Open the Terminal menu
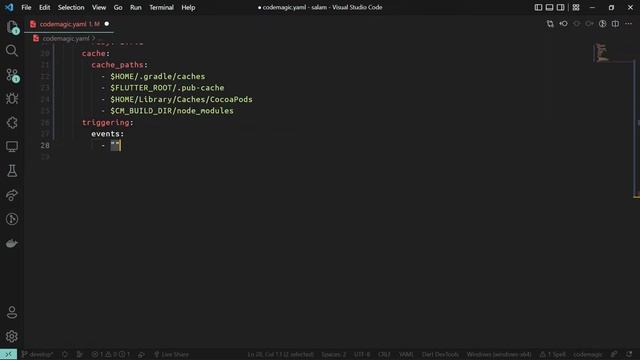 pyautogui.click(x=161, y=7)
